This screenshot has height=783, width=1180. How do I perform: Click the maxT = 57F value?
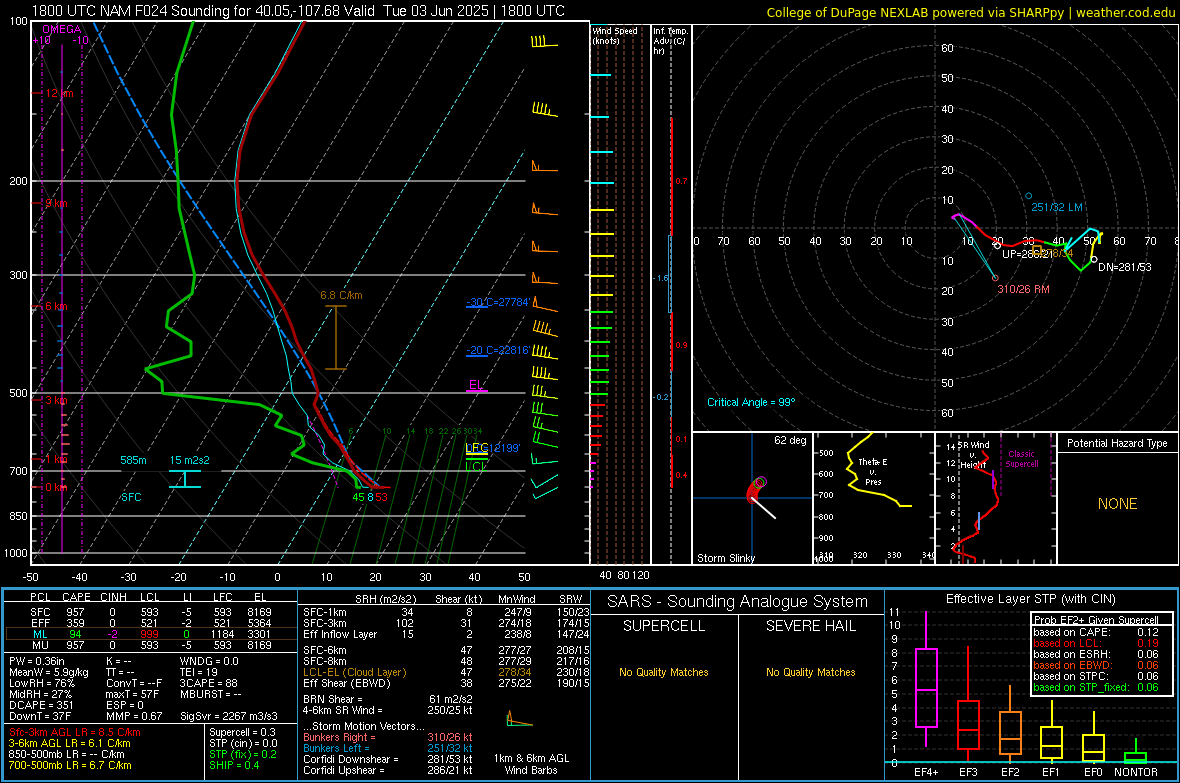pos(132,693)
